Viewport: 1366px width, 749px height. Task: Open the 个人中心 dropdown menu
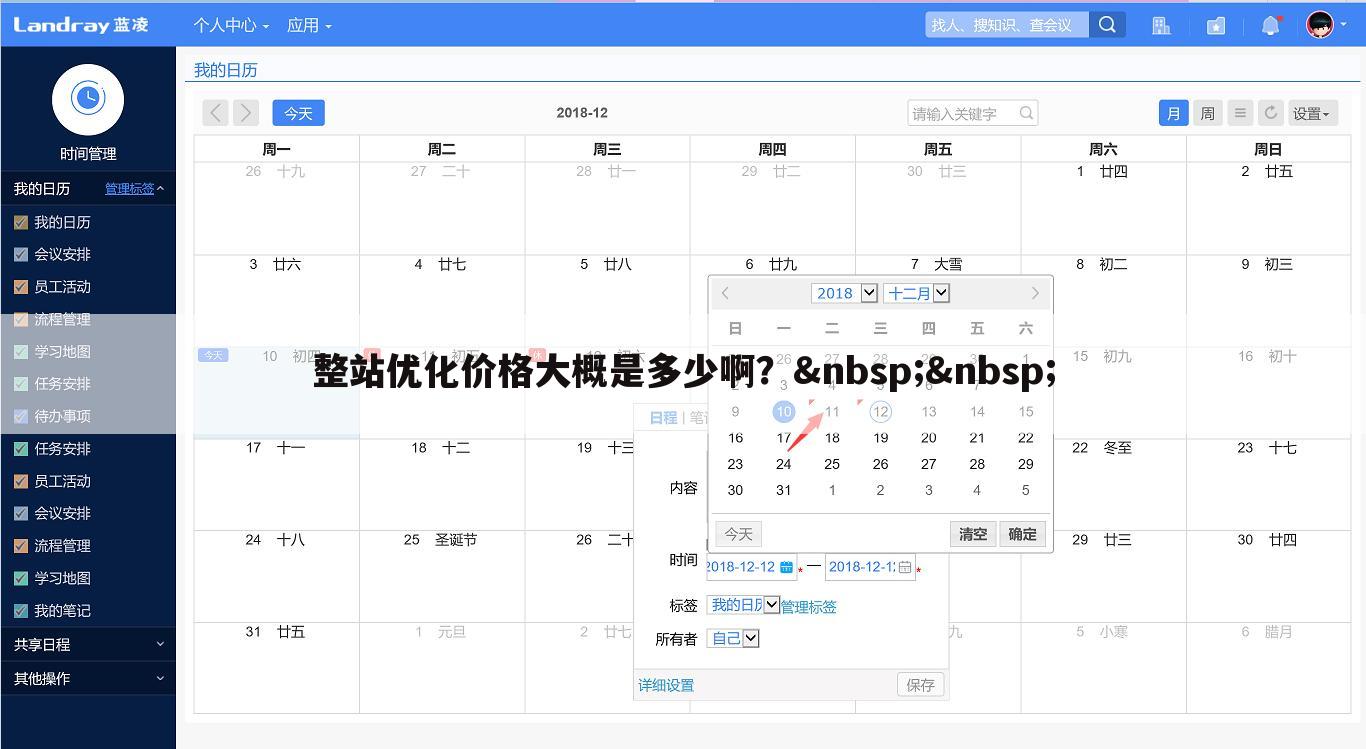[231, 25]
